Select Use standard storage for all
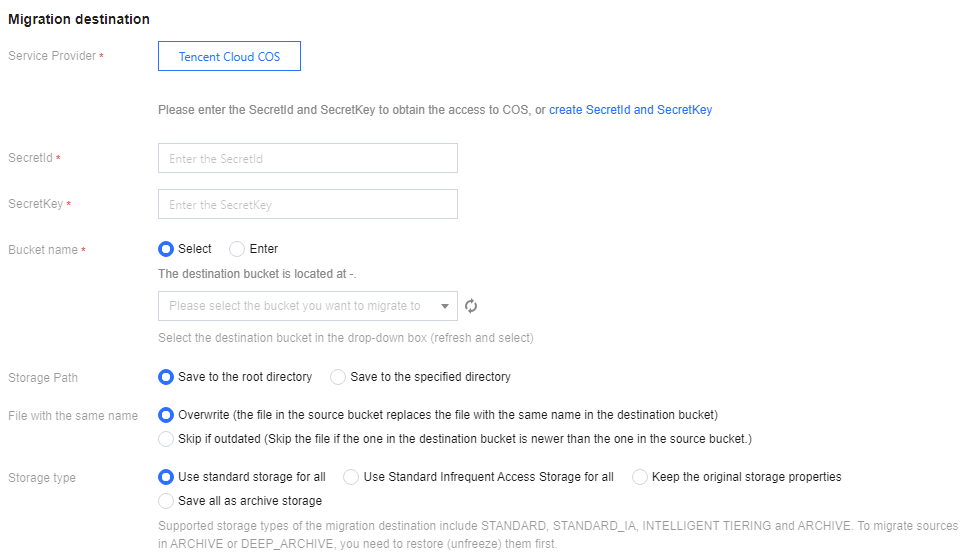The height and width of the screenshot is (557, 964). click(166, 477)
